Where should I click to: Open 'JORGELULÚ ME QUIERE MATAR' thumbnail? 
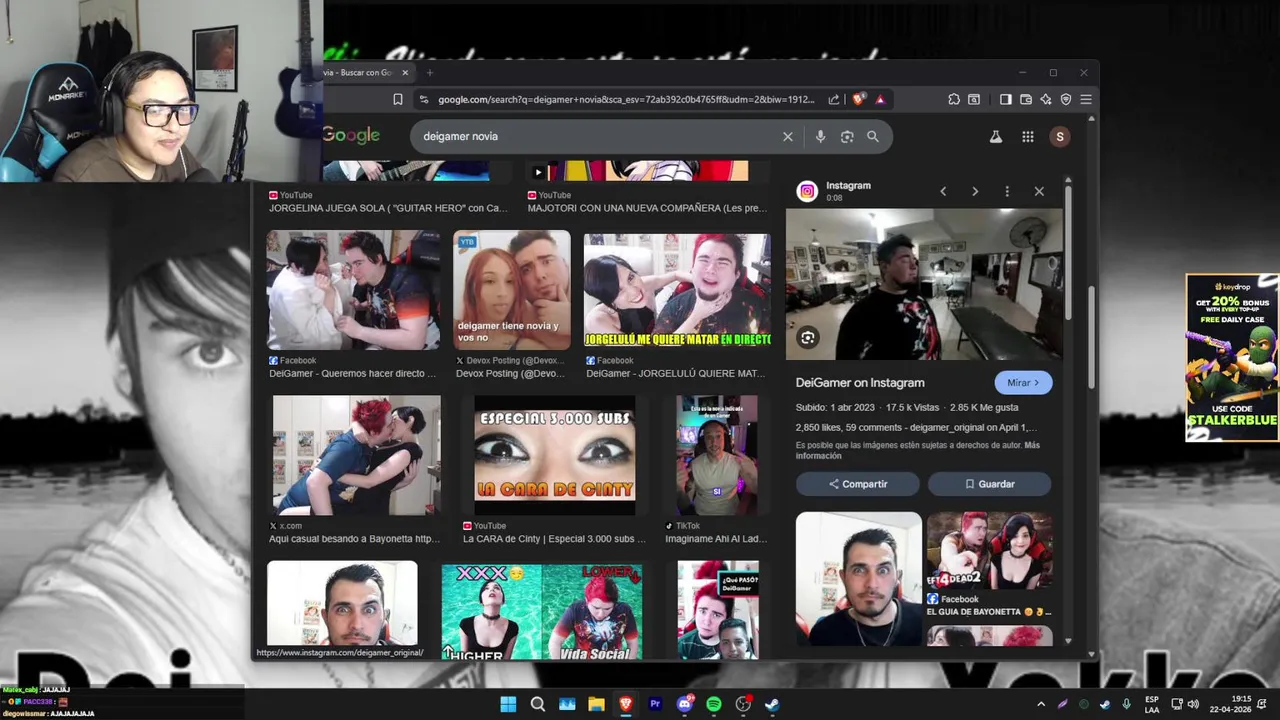[677, 290]
